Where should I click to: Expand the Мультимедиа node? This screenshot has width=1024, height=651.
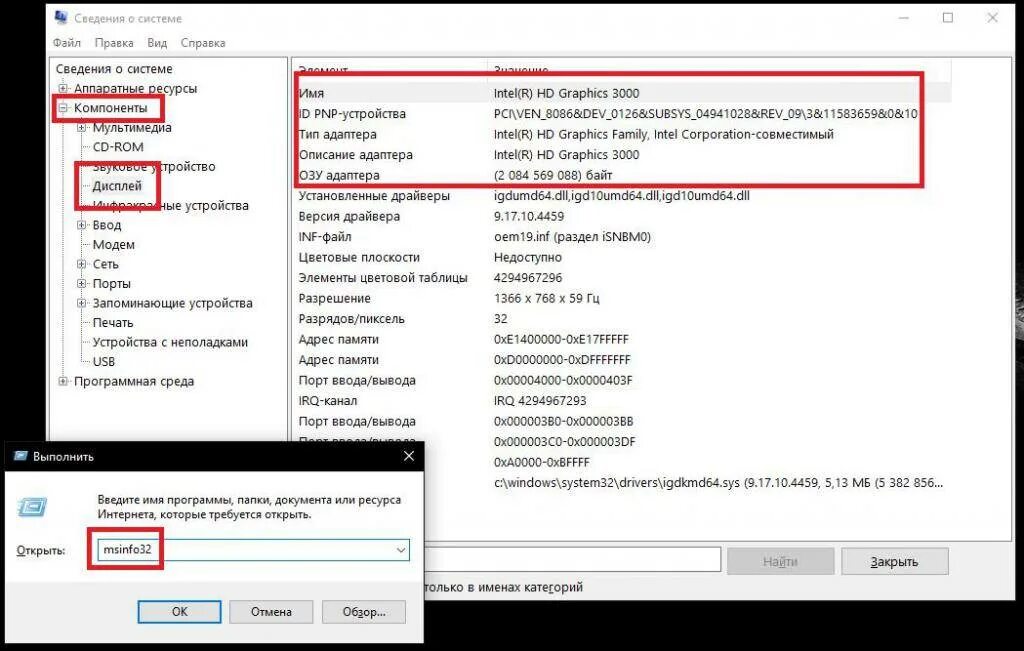tap(82, 127)
